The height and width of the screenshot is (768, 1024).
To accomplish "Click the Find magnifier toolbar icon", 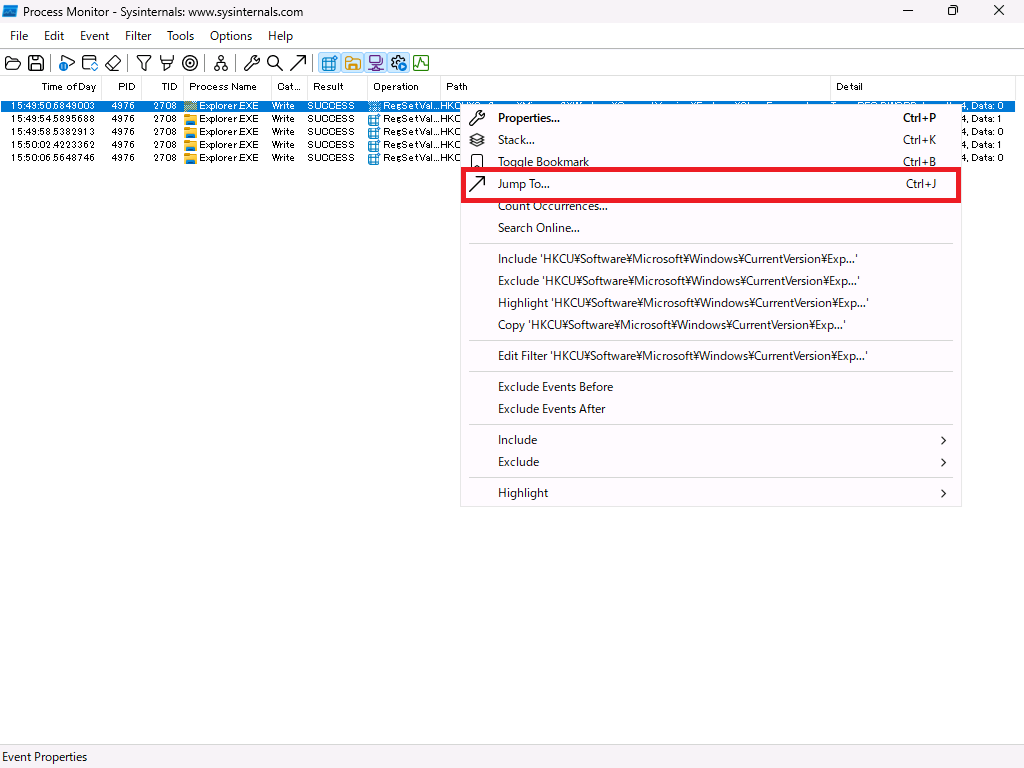I will (x=275, y=63).
